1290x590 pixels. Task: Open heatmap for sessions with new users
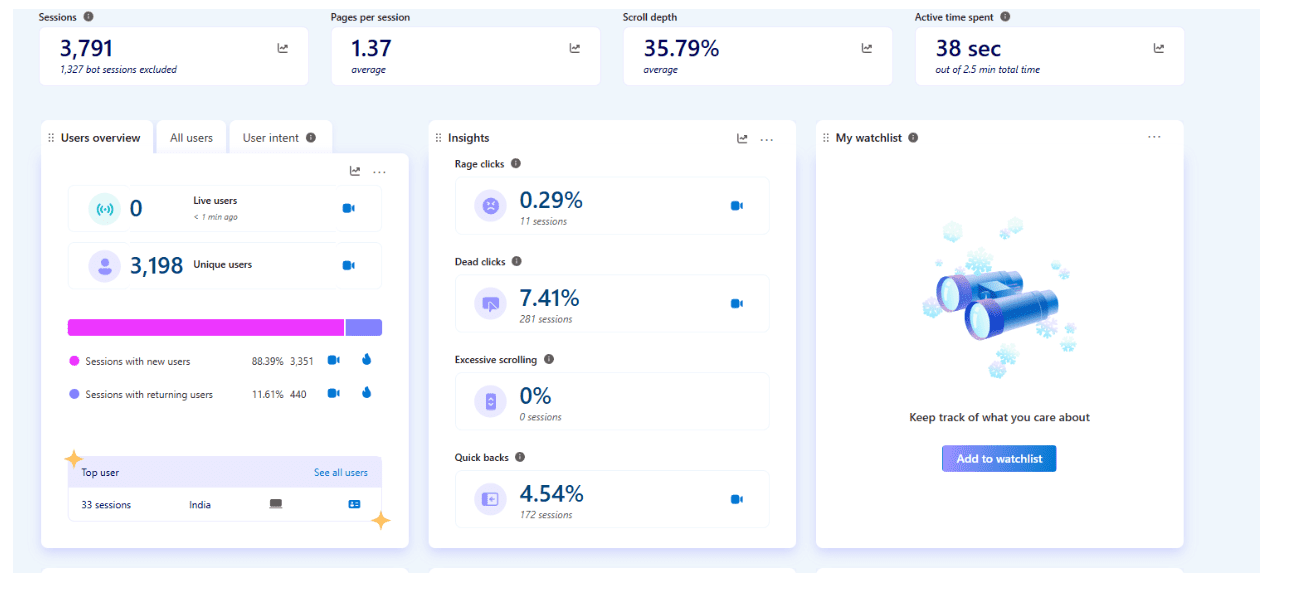(x=366, y=360)
